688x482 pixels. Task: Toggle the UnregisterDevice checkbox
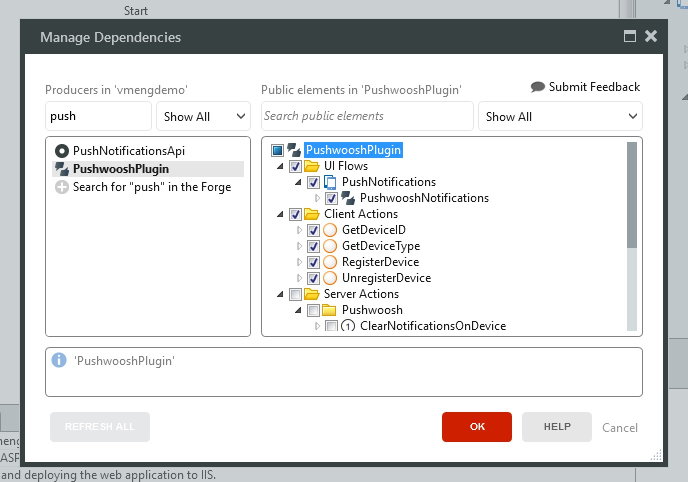pos(314,278)
